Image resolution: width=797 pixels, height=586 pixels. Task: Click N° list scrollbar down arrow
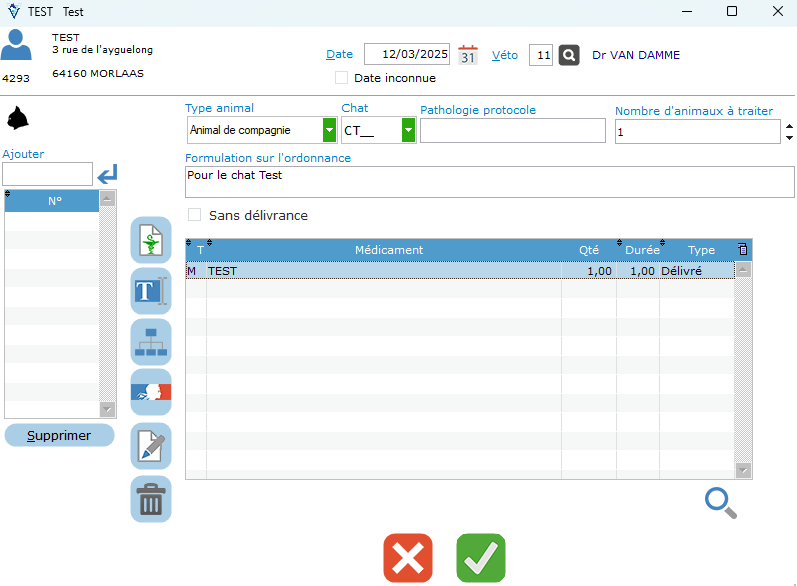pyautogui.click(x=107, y=409)
